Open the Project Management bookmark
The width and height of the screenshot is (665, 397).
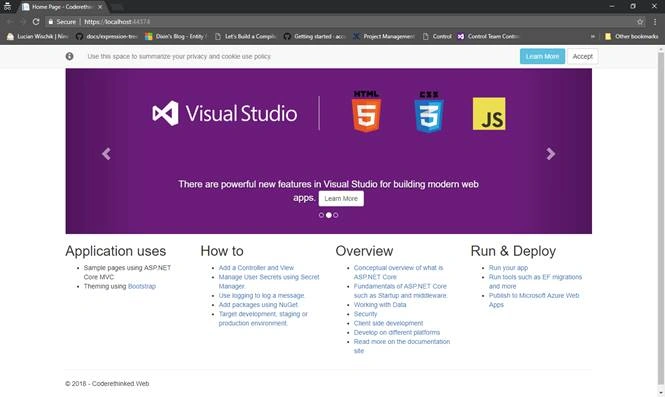(384, 36)
